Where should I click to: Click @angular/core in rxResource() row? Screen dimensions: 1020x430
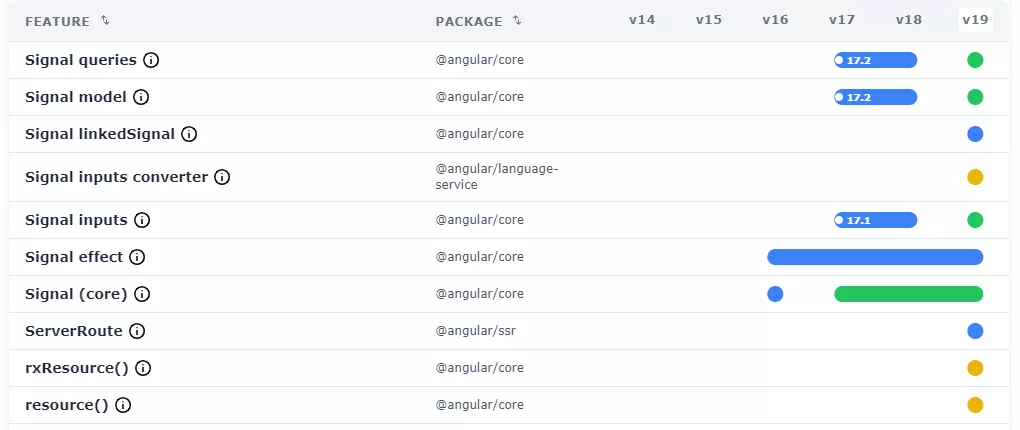pyautogui.click(x=479, y=368)
